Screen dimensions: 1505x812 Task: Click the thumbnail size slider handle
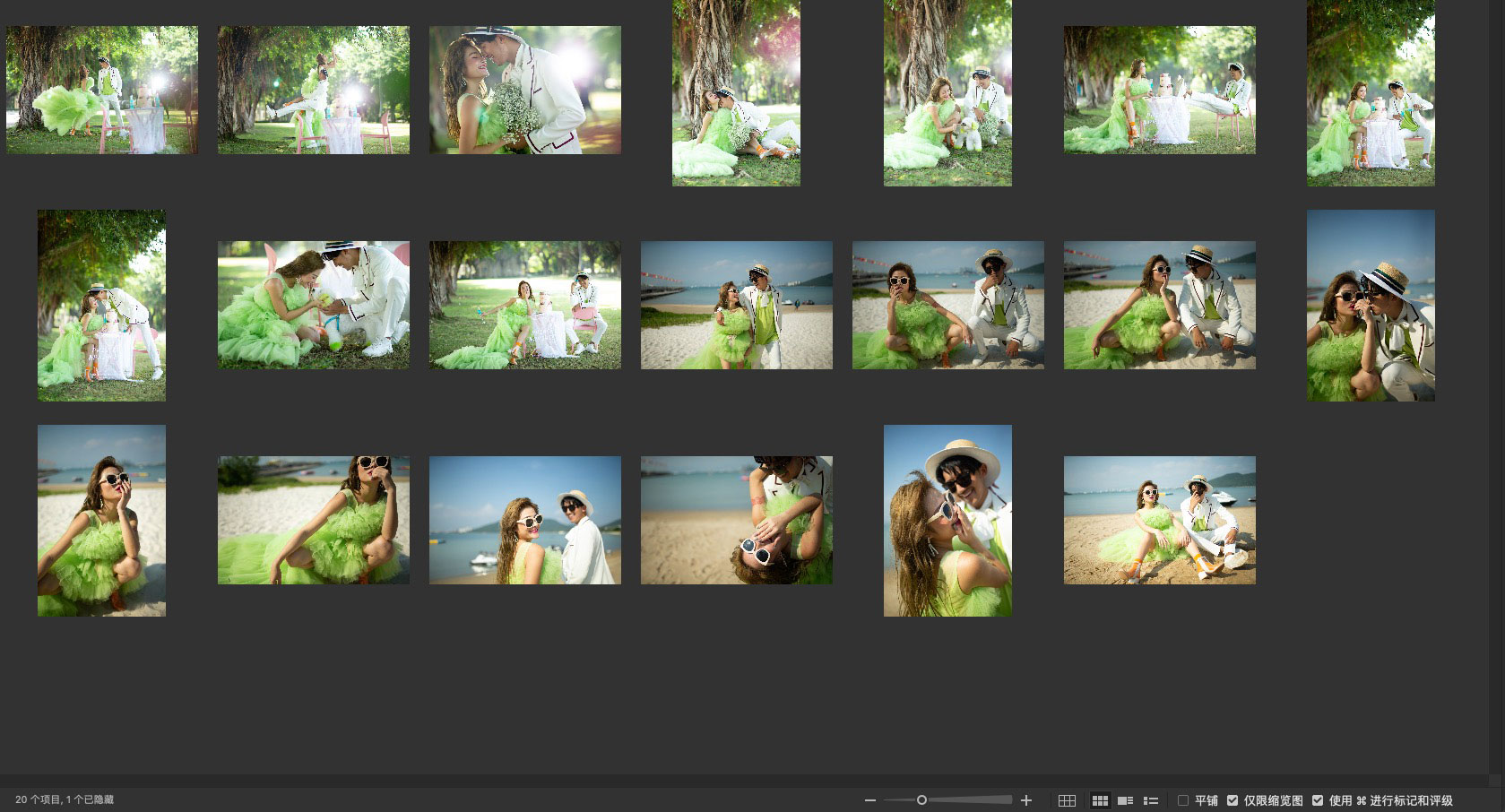[x=921, y=800]
